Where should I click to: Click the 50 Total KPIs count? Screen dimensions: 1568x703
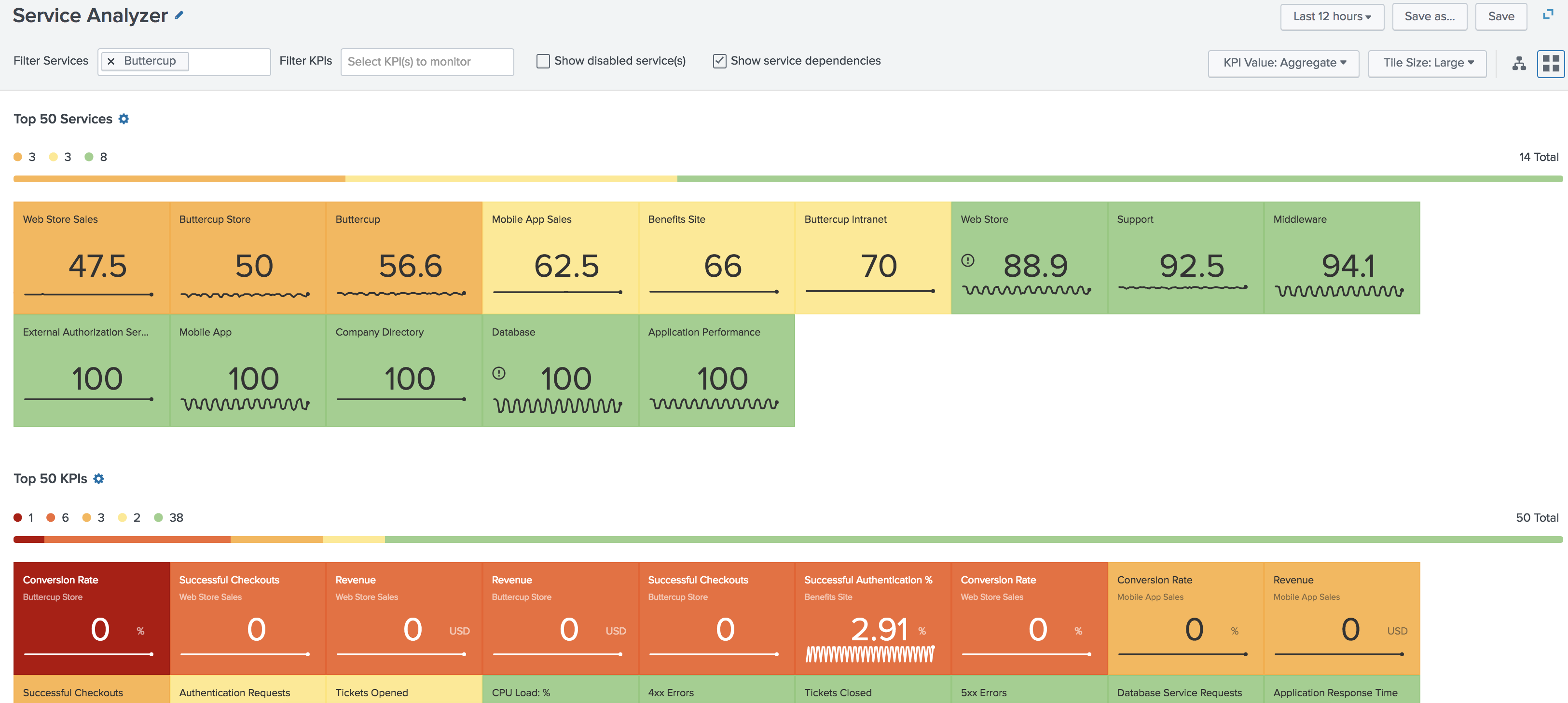1537,517
